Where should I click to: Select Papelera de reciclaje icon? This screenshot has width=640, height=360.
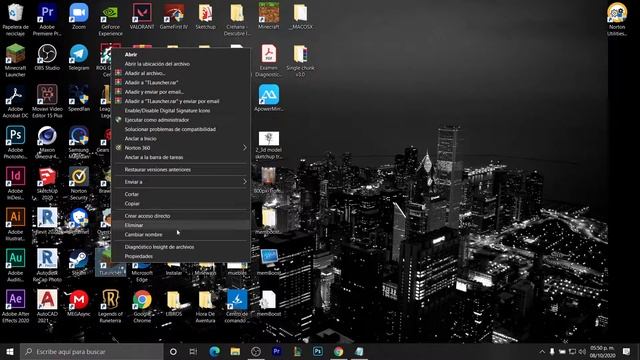(x=16, y=19)
